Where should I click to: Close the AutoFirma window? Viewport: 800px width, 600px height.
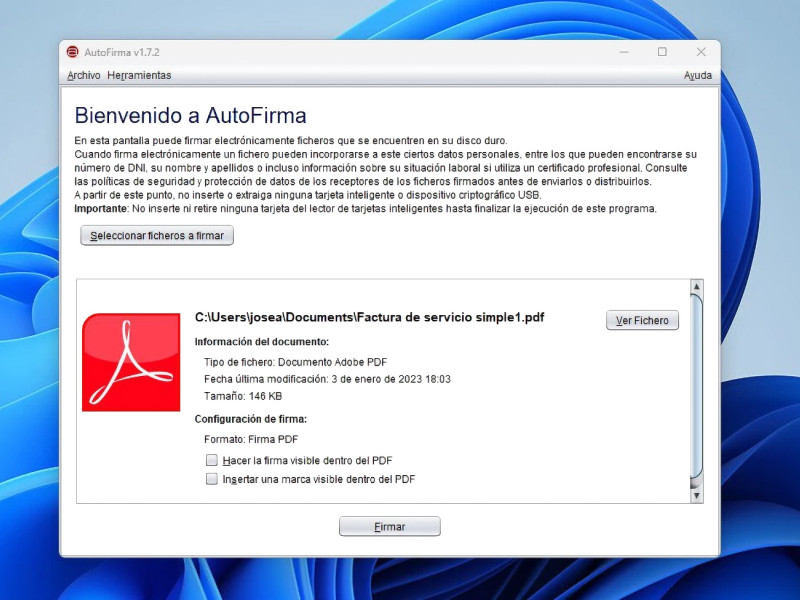click(701, 52)
